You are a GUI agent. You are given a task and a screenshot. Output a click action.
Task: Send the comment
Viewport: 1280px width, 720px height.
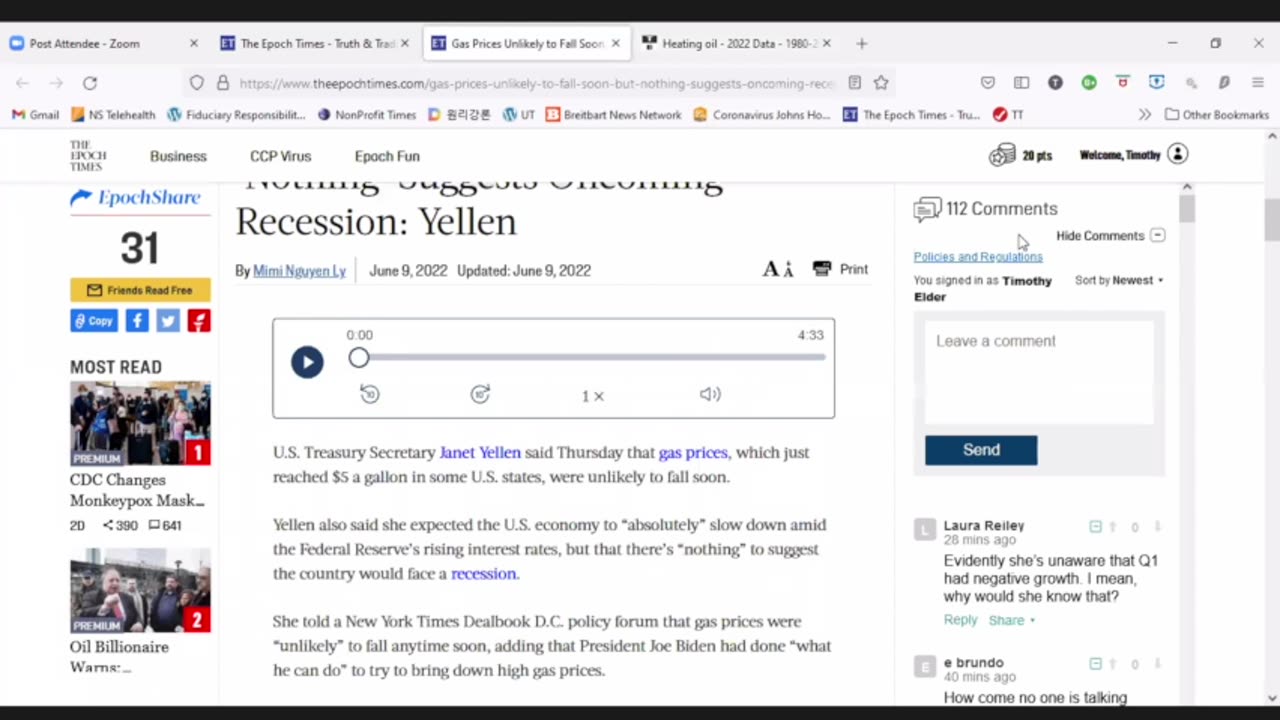point(981,450)
